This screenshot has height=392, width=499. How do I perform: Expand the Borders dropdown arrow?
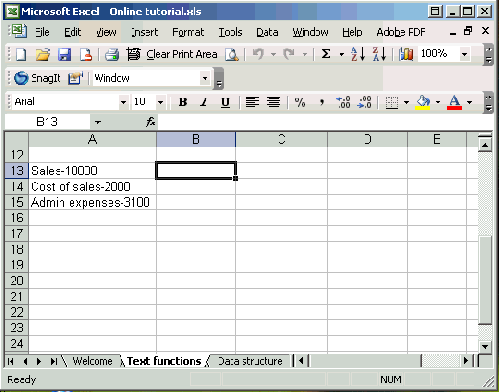[406, 102]
